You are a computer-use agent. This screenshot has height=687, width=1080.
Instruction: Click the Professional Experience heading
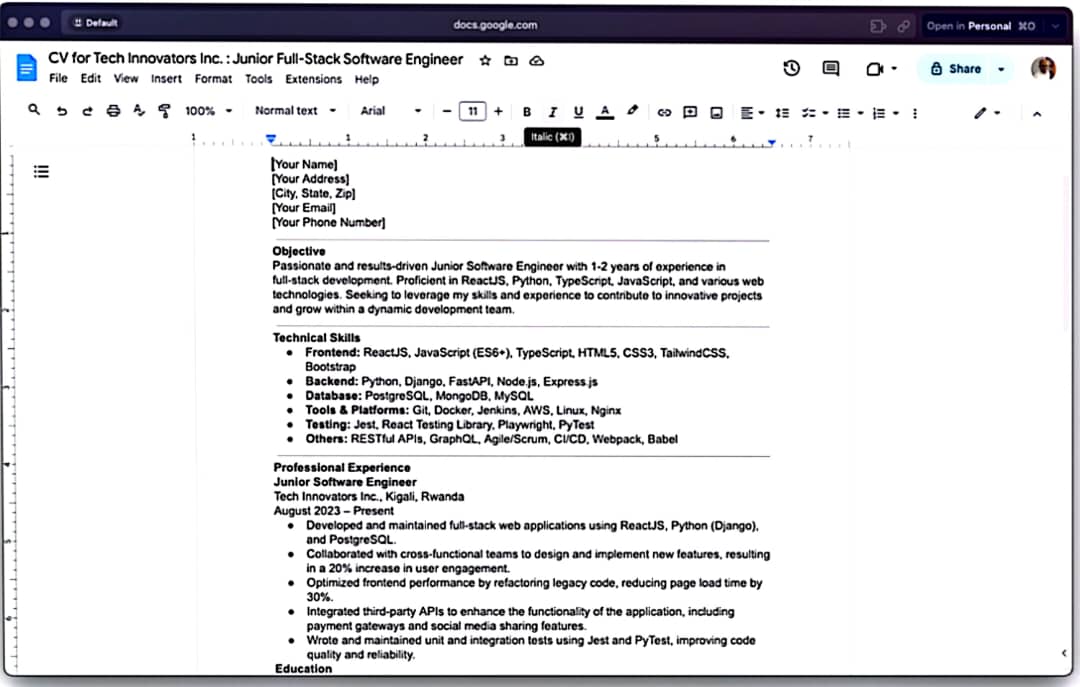tap(342, 467)
